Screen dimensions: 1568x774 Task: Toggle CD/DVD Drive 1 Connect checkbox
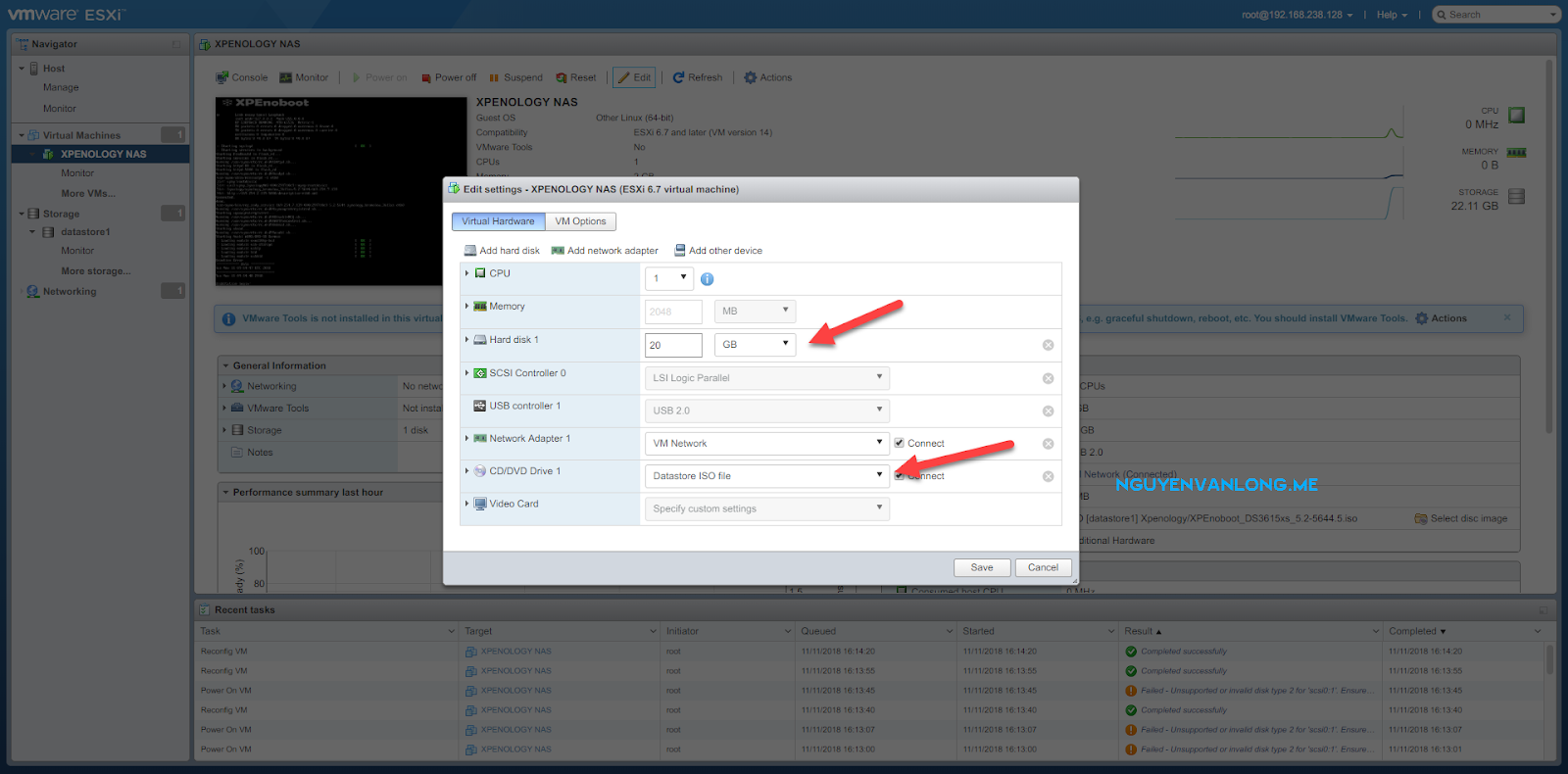[900, 476]
